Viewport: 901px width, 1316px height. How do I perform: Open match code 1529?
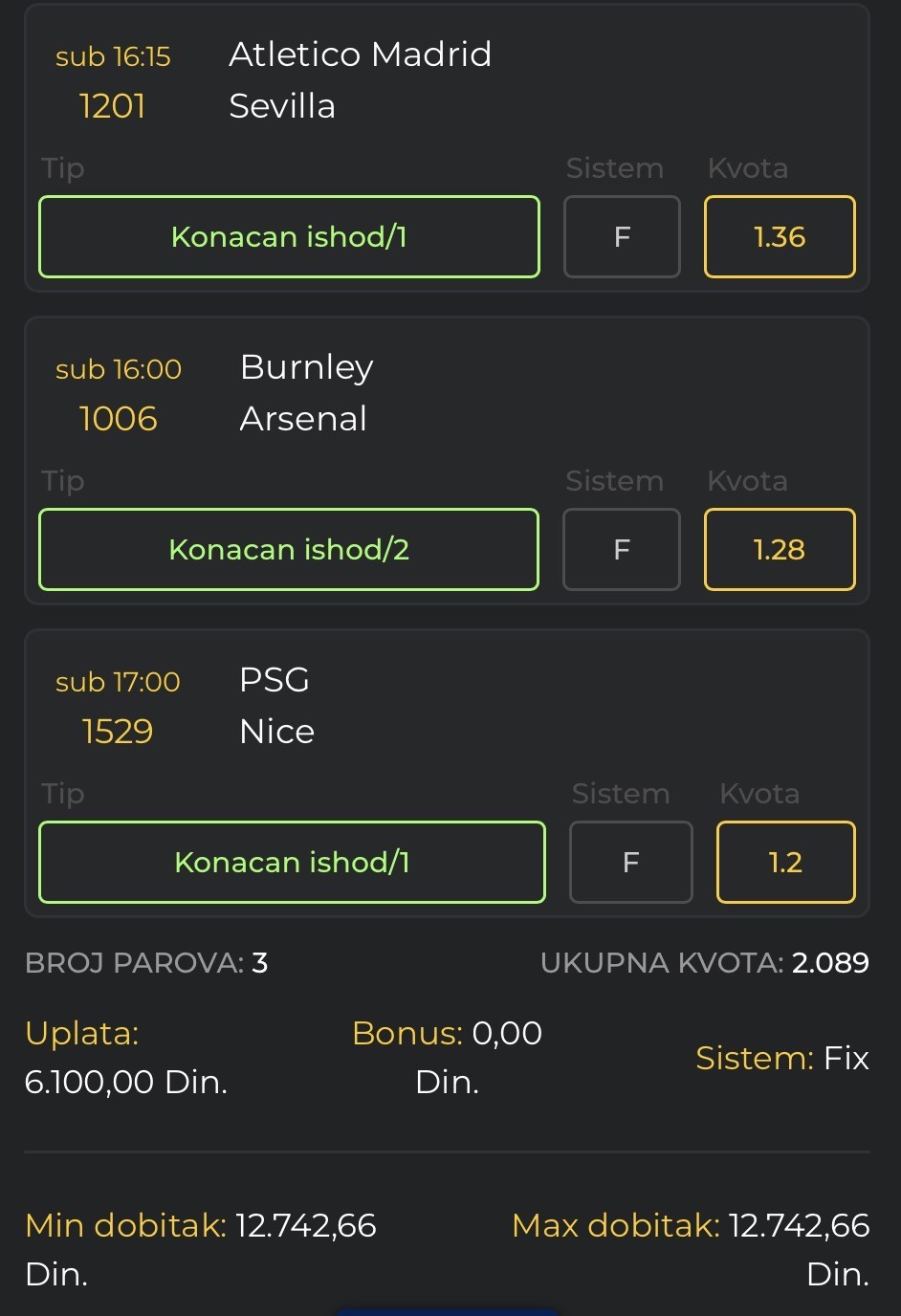click(x=118, y=732)
